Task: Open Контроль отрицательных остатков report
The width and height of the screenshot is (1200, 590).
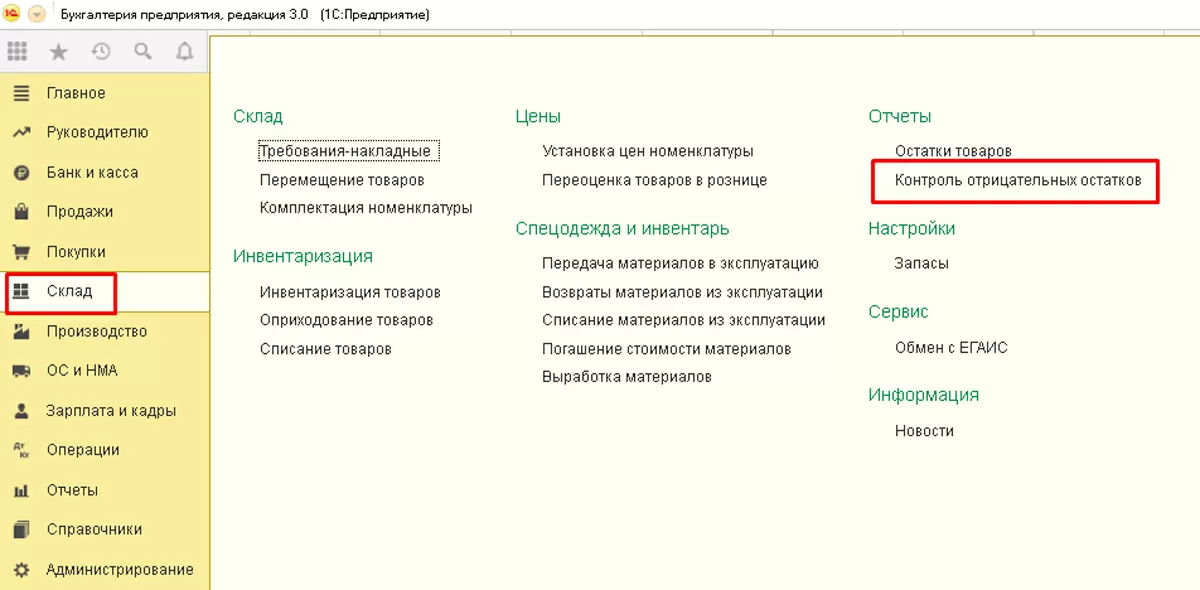Action: tap(1018, 181)
